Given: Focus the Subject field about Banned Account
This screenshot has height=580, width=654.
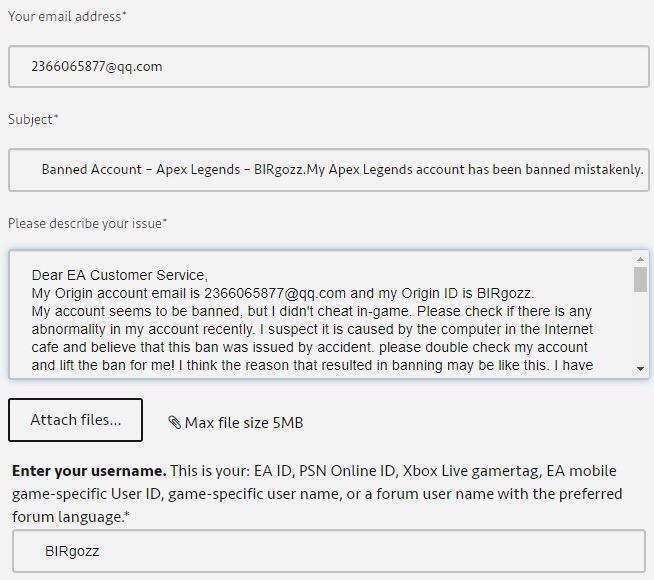Looking at the screenshot, I should [x=329, y=170].
